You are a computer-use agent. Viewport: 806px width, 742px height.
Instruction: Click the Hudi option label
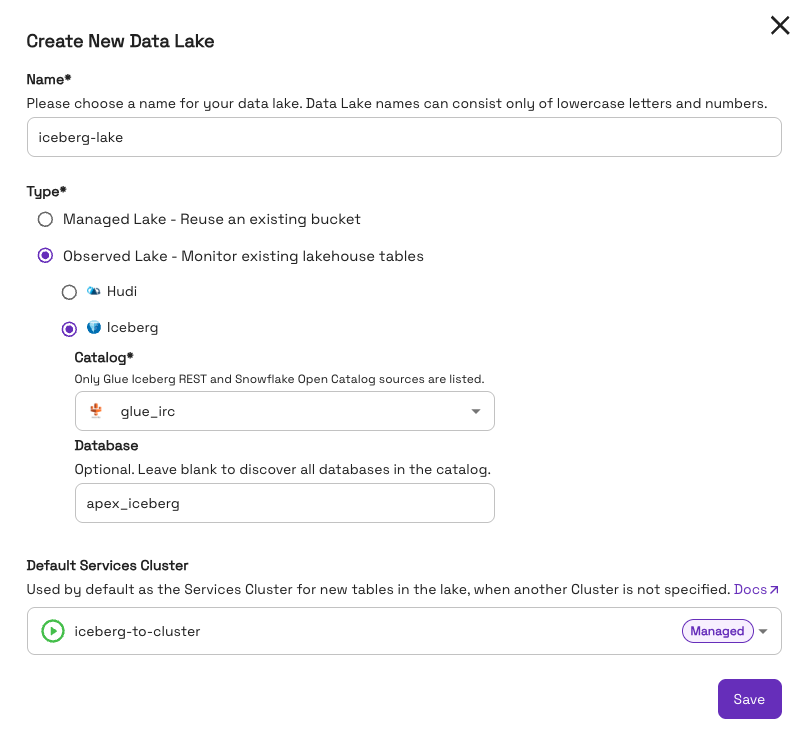[x=122, y=292]
